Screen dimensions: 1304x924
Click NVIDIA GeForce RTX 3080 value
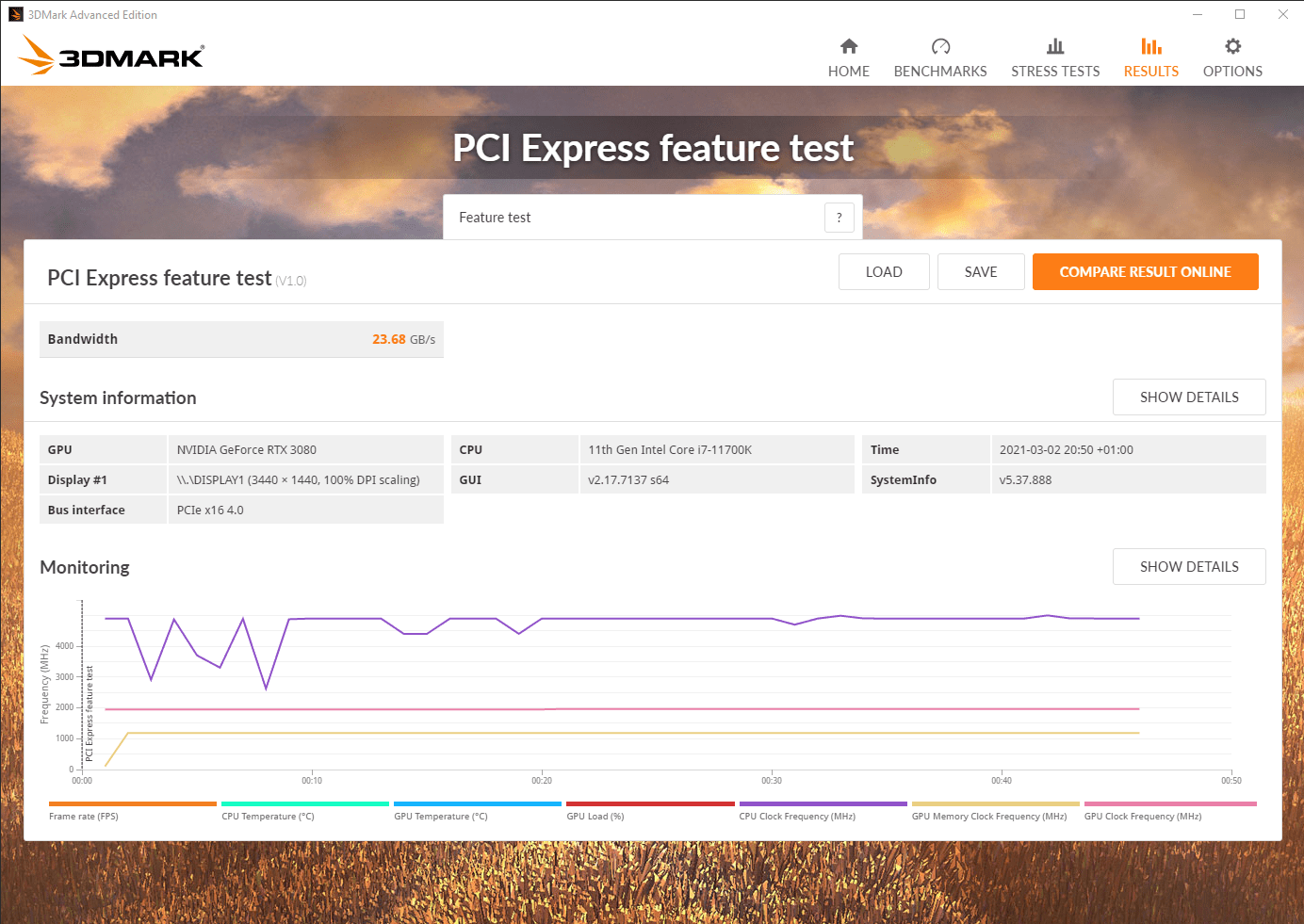point(247,450)
